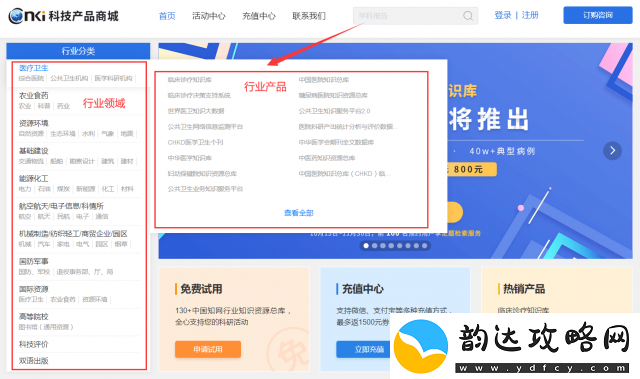The height and width of the screenshot is (379, 640).
Task: Open the 勘察设计 subcategory
Action: [82, 161]
